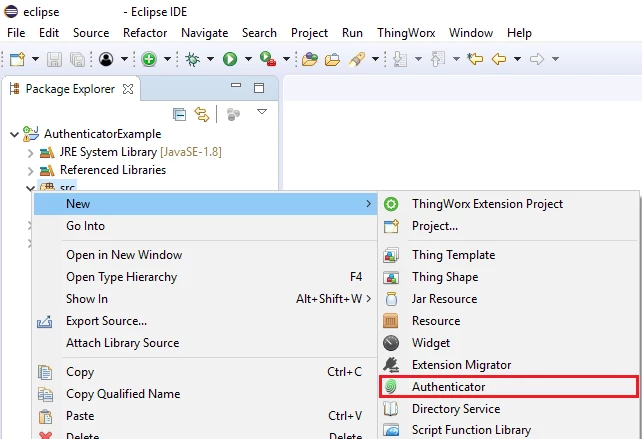The image size is (642, 439).
Task: Create a new ThingWorx Extension Project
Action: point(509,204)
